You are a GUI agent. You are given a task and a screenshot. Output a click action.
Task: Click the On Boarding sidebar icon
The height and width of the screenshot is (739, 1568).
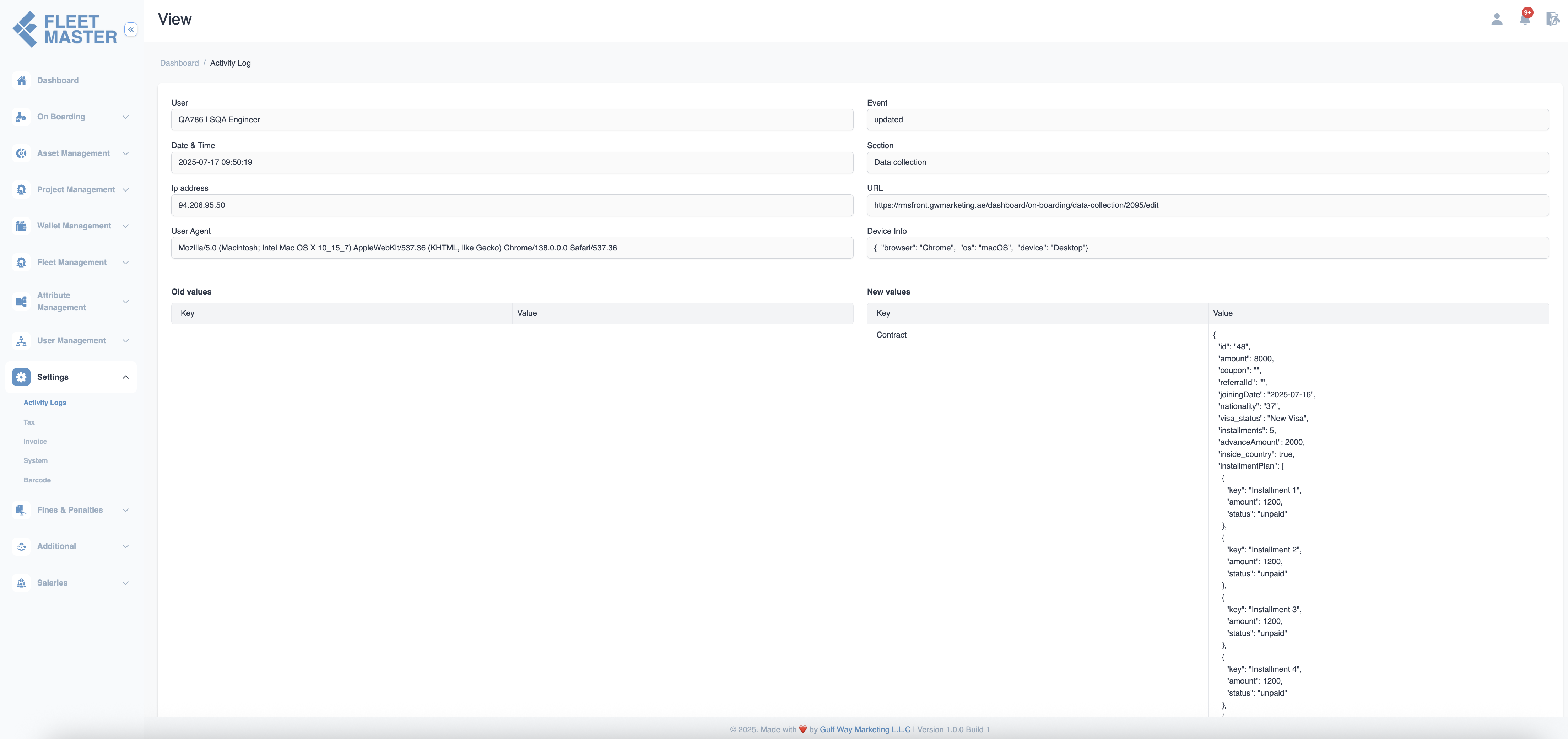point(21,117)
